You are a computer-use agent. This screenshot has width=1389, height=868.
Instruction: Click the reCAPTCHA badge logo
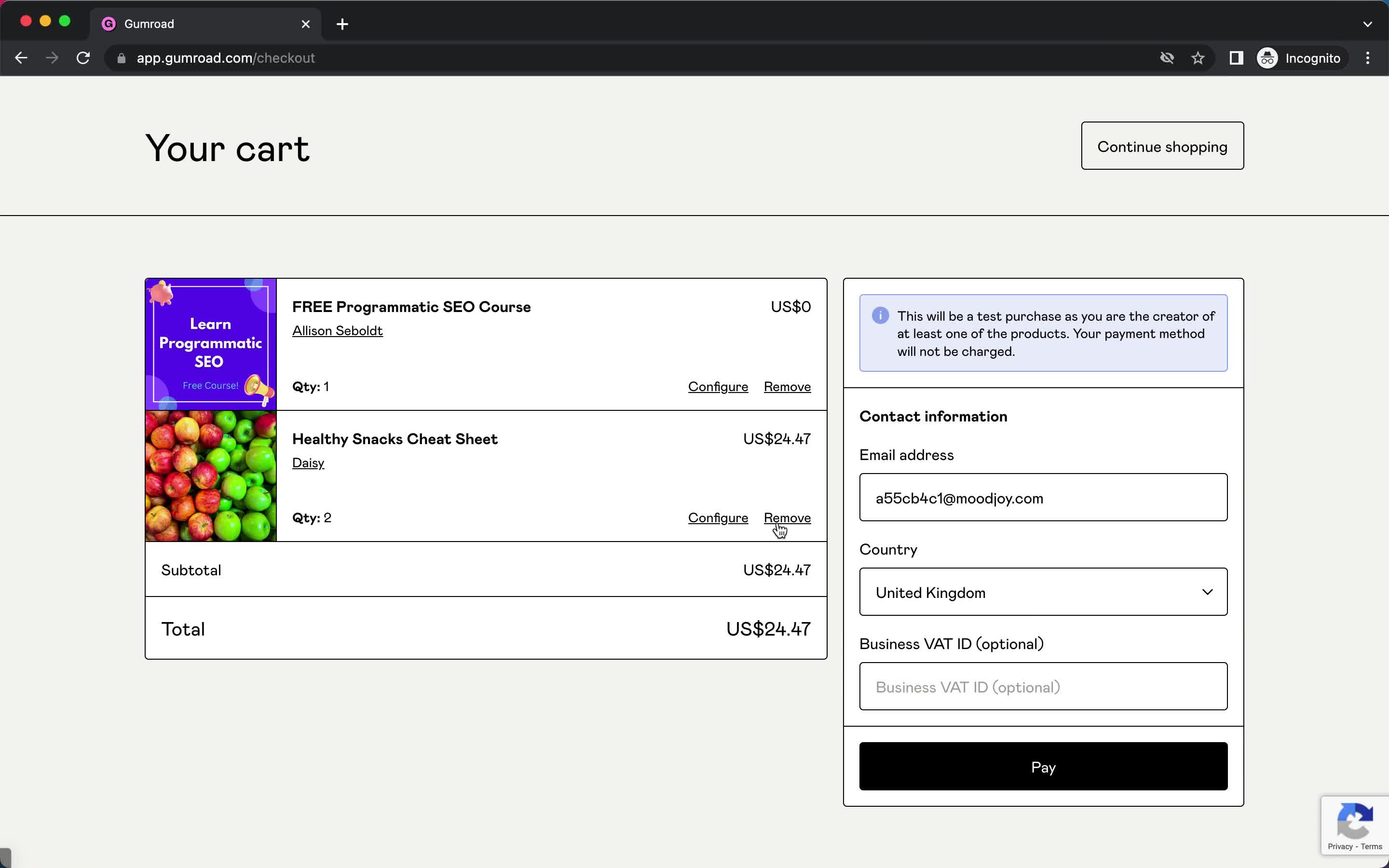(x=1355, y=821)
